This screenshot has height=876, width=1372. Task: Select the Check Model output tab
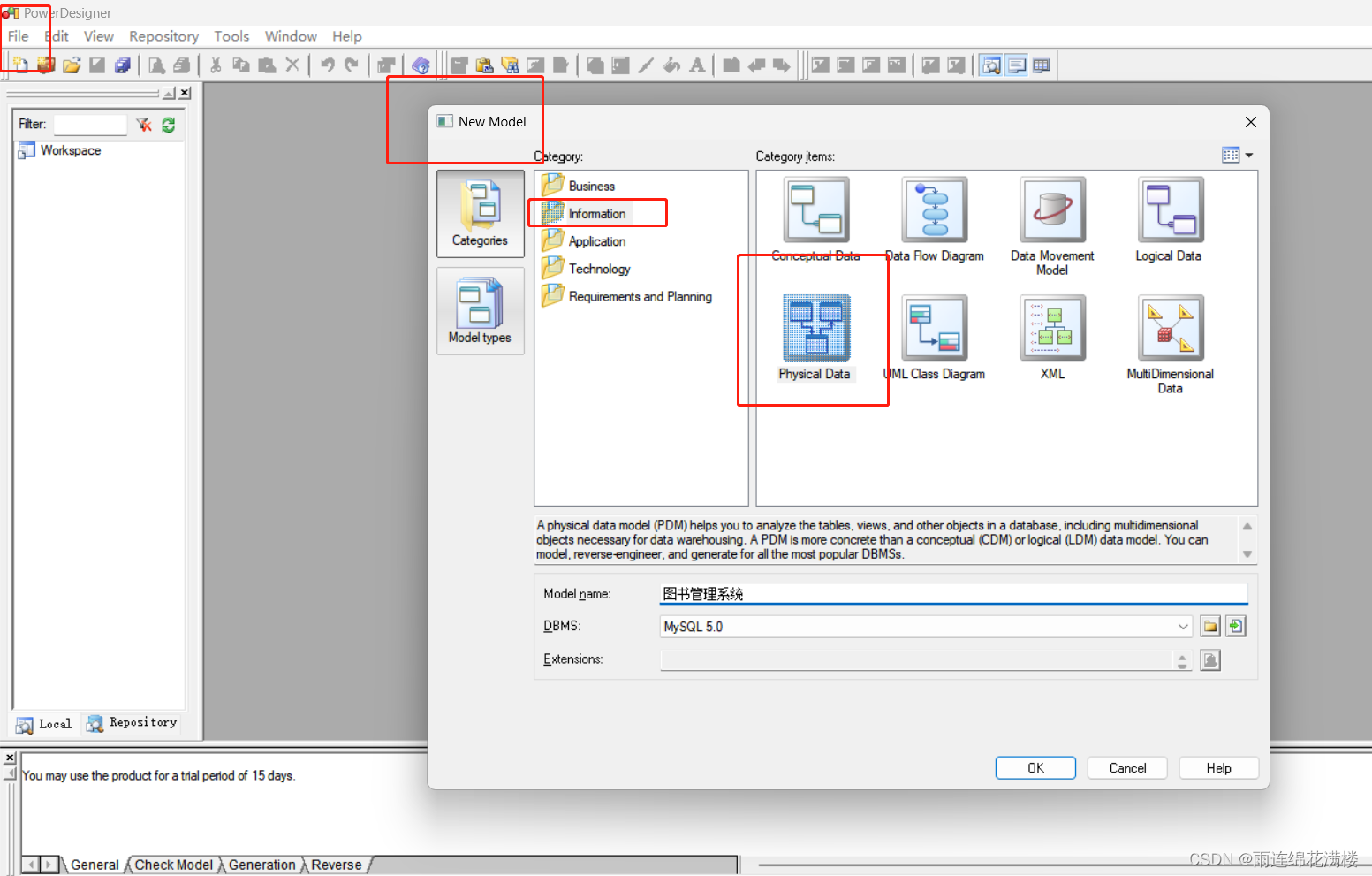coord(174,865)
